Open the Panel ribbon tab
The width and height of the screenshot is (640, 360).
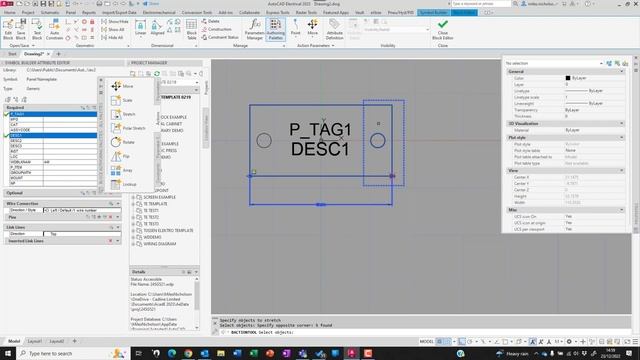pos(71,13)
